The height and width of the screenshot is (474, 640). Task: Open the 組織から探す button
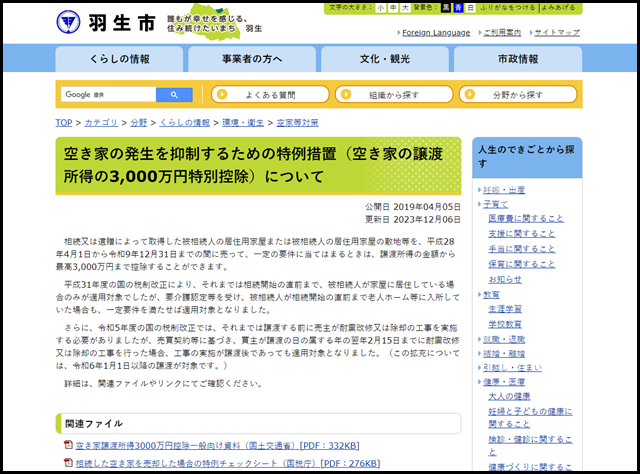click(394, 94)
